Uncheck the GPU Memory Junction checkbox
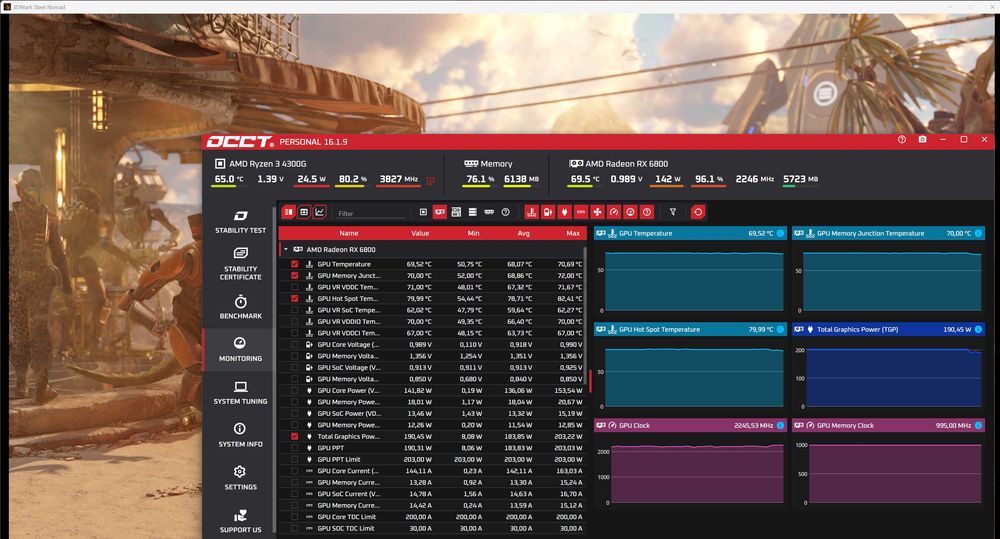Image resolution: width=1000 pixels, height=539 pixels. pos(295,276)
